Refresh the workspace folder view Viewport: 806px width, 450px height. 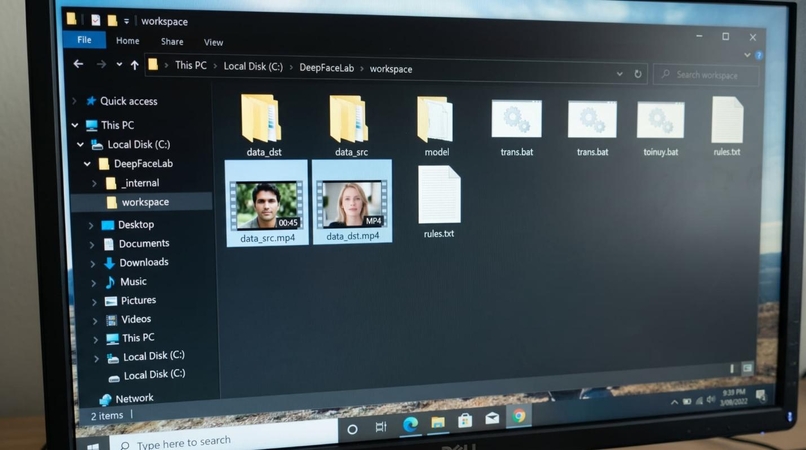coord(638,74)
